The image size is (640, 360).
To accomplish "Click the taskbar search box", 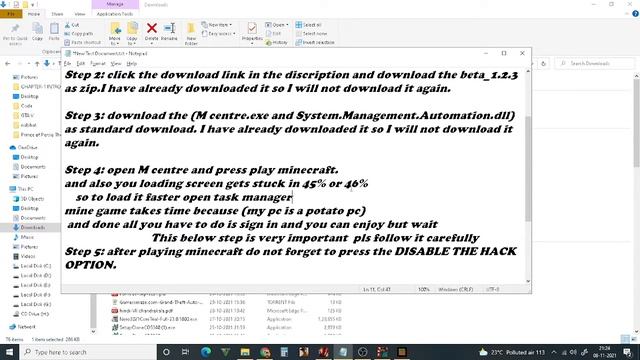I will (x=88, y=352).
